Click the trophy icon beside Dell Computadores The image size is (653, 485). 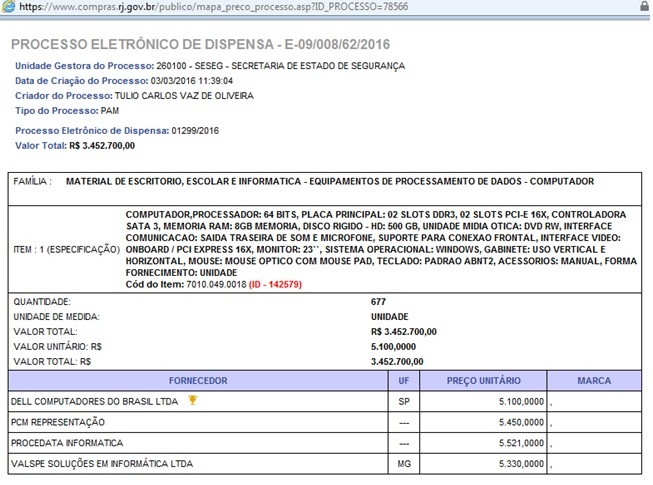pyautogui.click(x=193, y=400)
